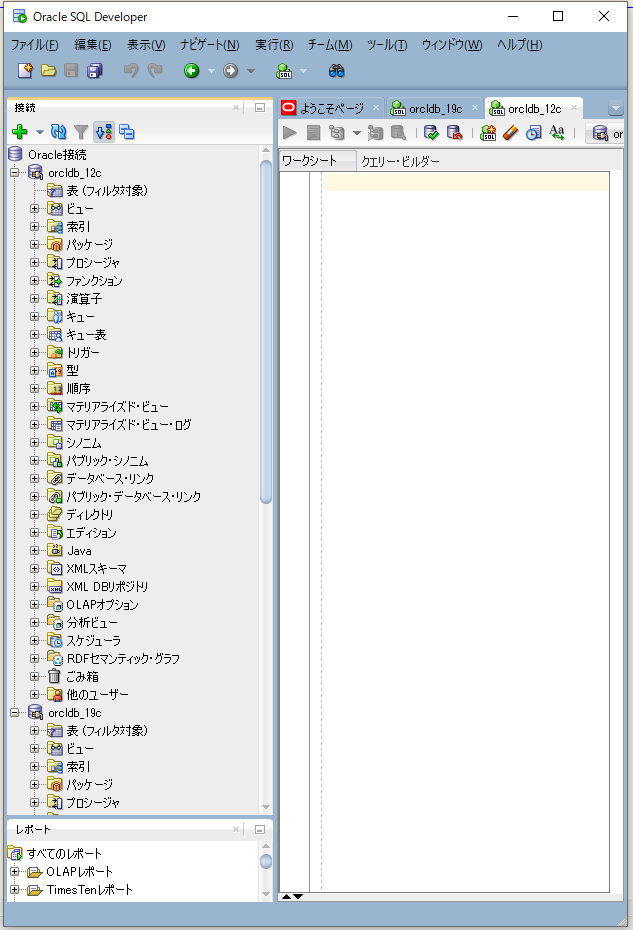
Task: Click the To Upper/Lower case Aa icon
Action: coord(556,132)
